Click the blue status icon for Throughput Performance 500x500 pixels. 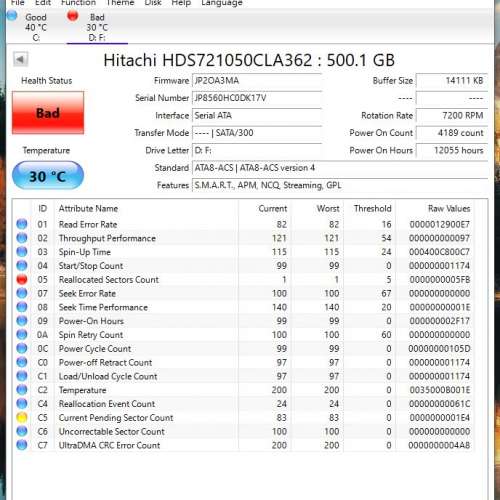click(22, 238)
